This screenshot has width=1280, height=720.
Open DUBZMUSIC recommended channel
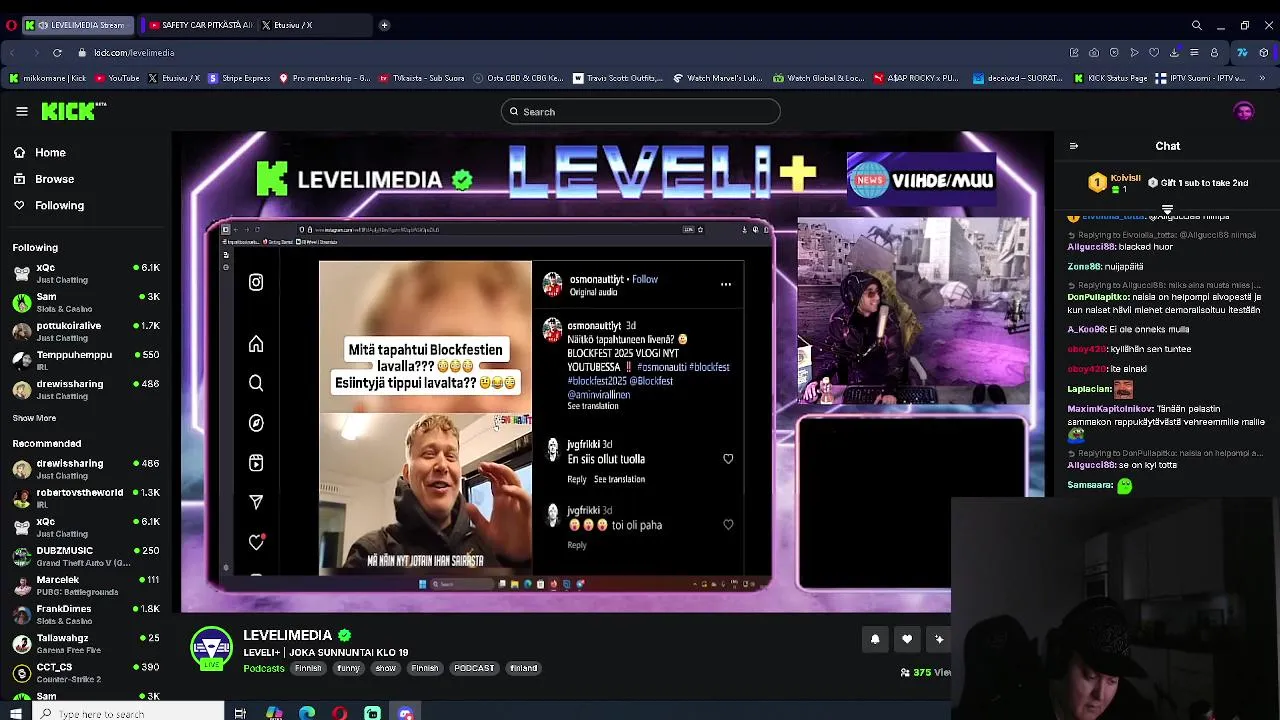pyautogui.click(x=85, y=556)
